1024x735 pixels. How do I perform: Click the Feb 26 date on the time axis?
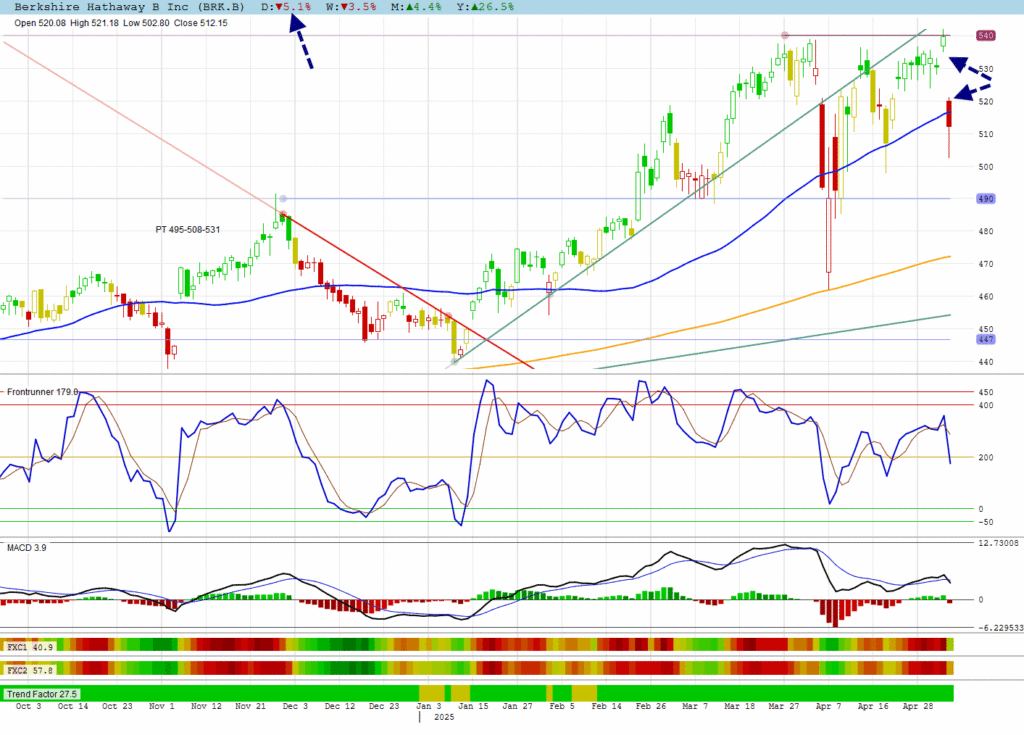point(651,706)
